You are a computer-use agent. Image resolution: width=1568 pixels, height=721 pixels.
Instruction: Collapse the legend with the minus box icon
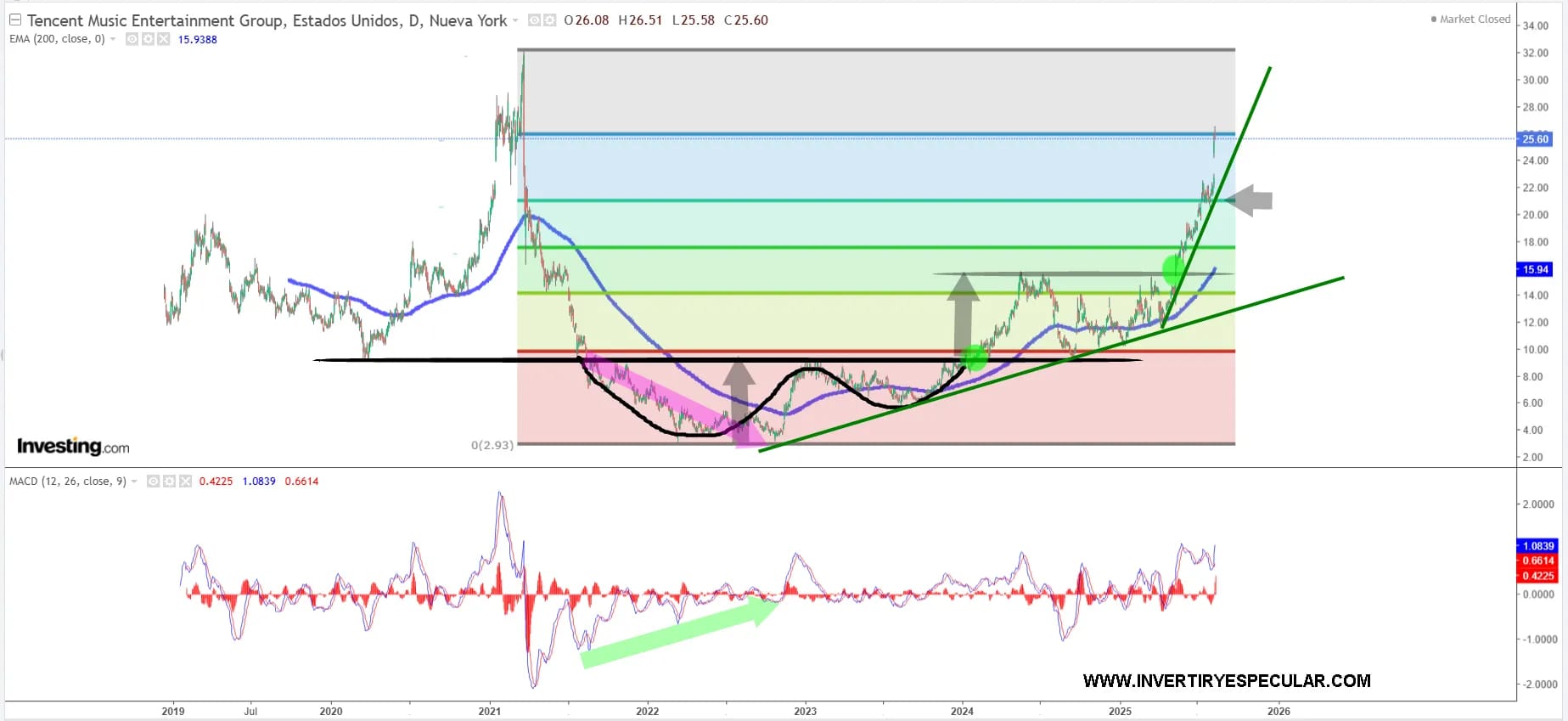pyautogui.click(x=15, y=20)
